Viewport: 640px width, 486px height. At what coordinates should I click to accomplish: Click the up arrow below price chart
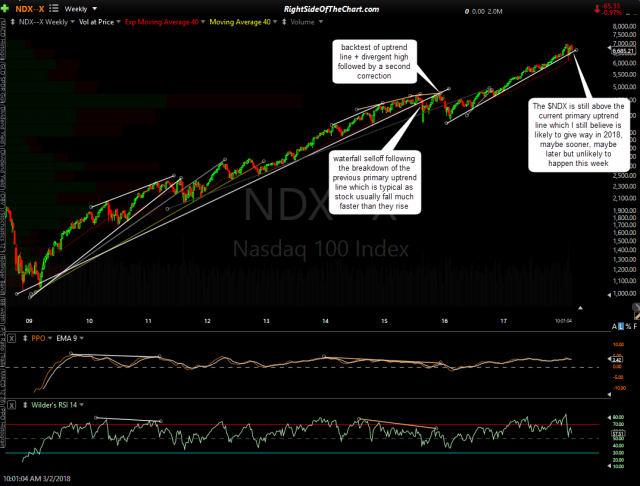[x=580, y=308]
